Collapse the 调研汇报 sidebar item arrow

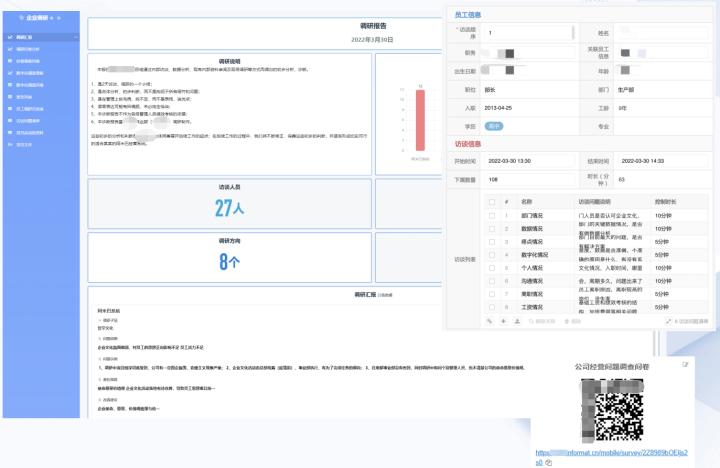click(x=75, y=37)
